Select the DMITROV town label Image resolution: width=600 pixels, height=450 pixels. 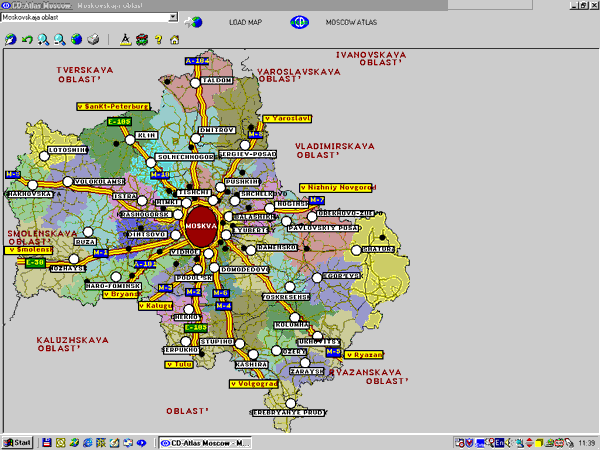tap(217, 130)
